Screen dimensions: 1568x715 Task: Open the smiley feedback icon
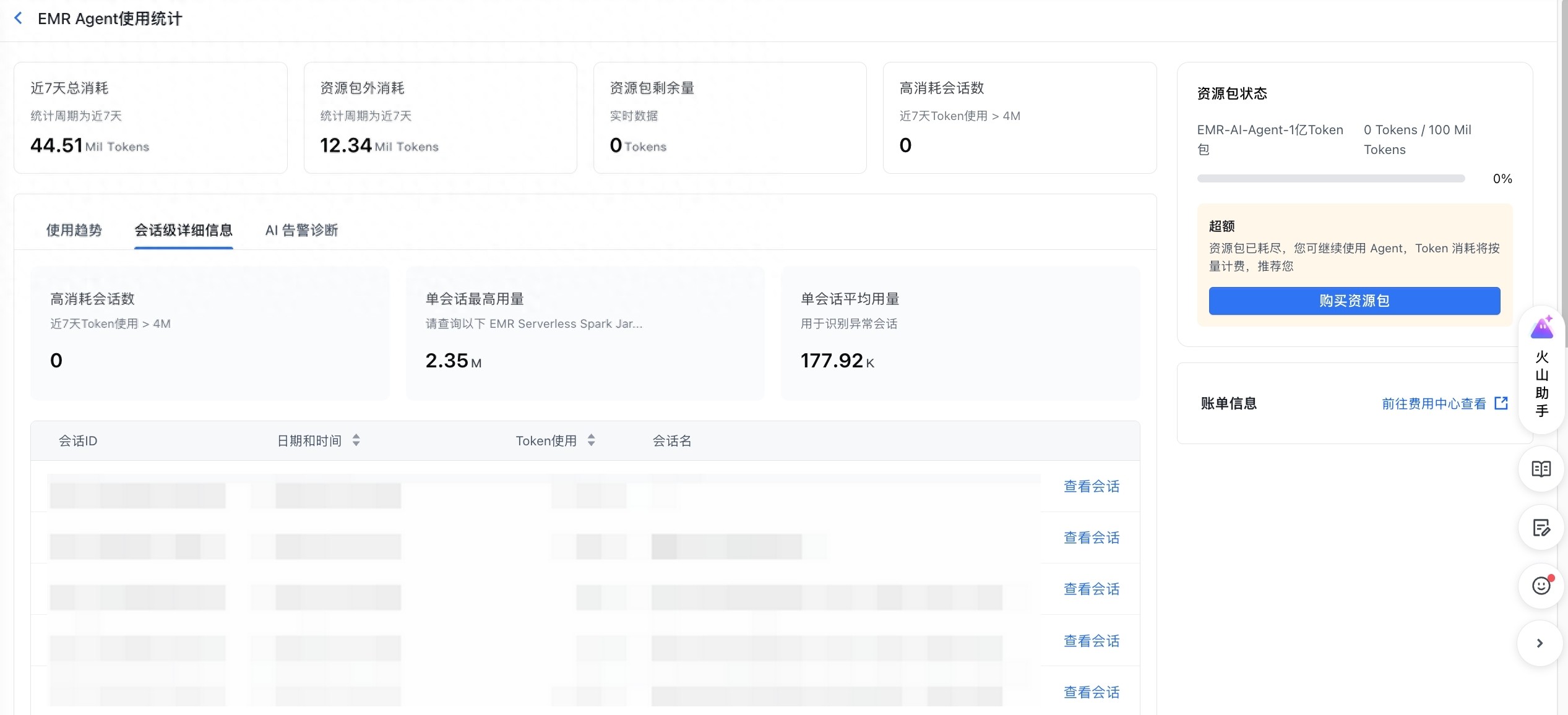click(1541, 585)
